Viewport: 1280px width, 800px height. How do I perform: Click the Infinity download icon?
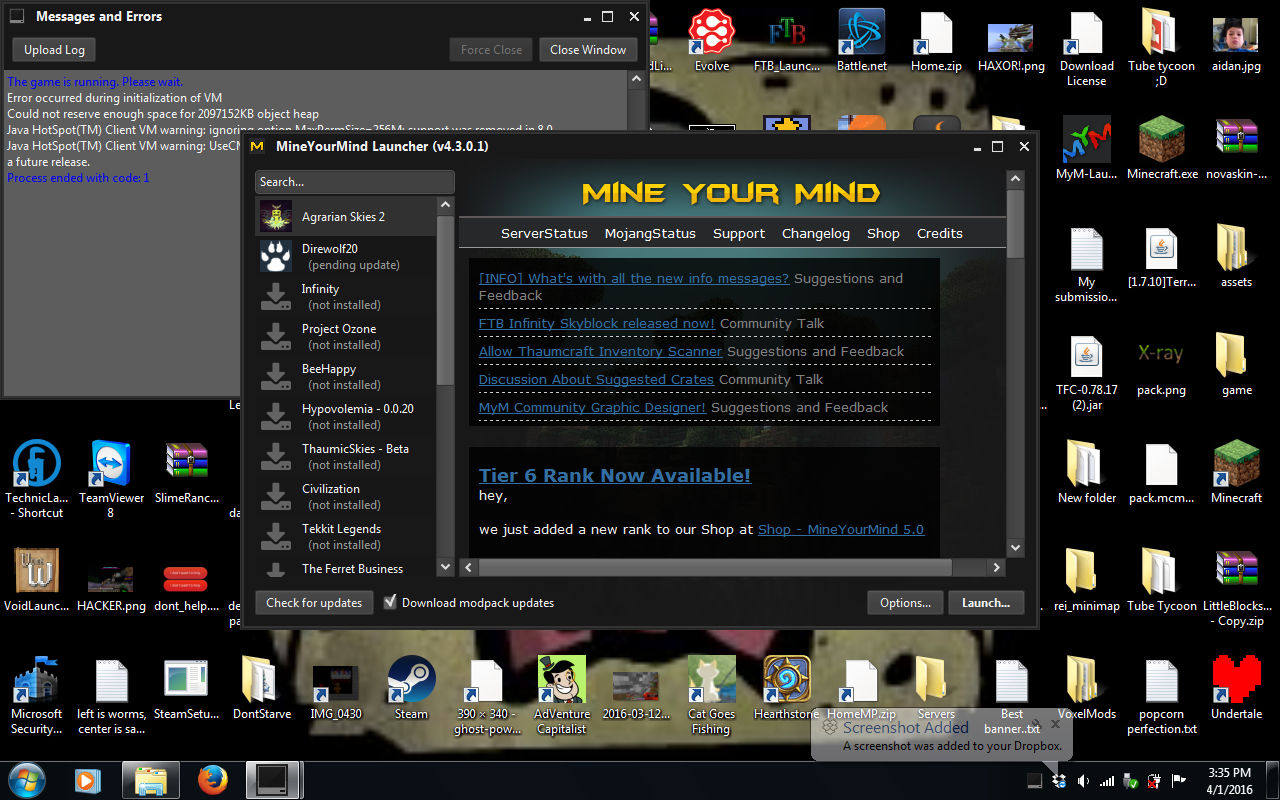(276, 297)
